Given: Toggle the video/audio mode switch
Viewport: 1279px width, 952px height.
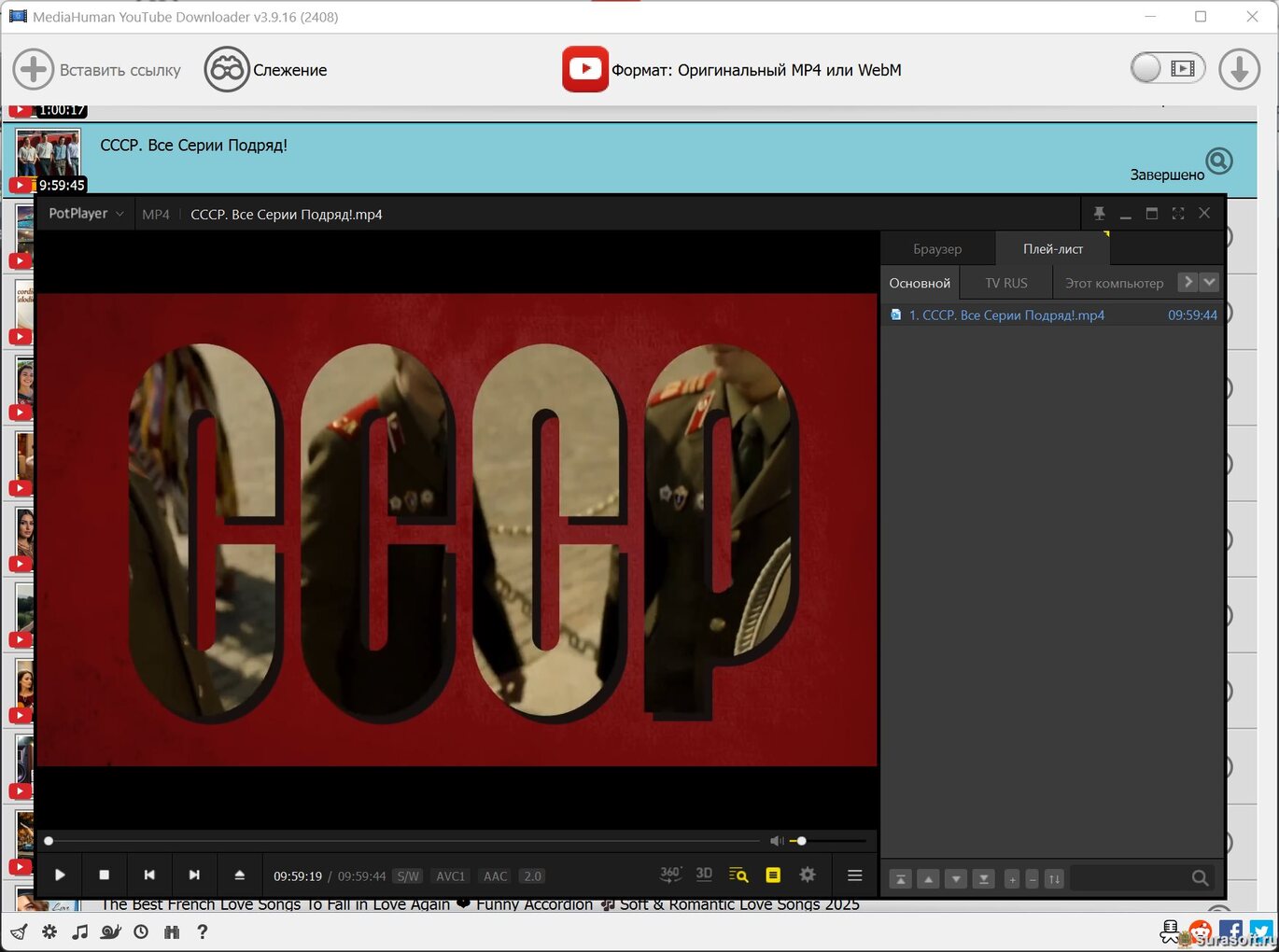Looking at the screenshot, I should (x=1167, y=69).
